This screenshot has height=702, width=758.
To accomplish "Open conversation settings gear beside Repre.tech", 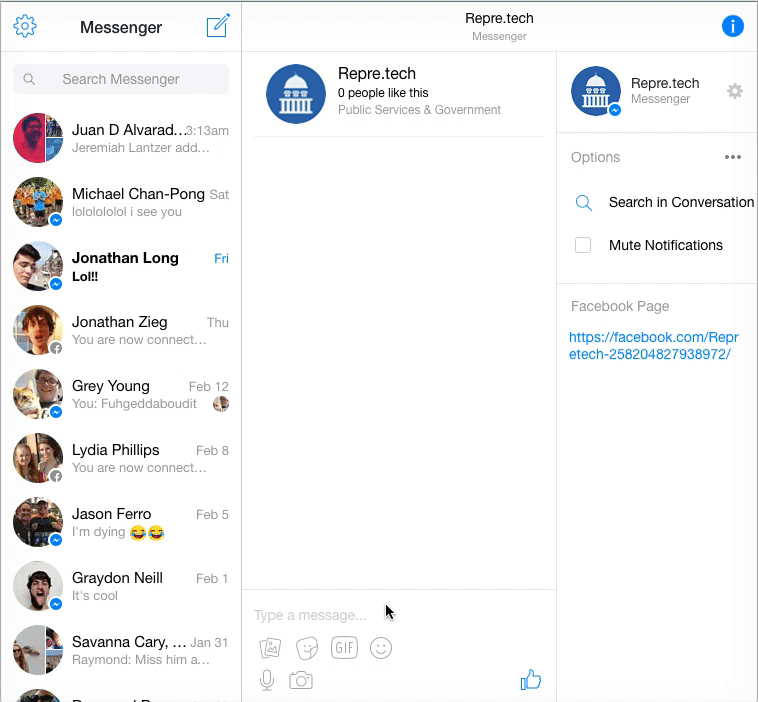I will click(x=734, y=91).
